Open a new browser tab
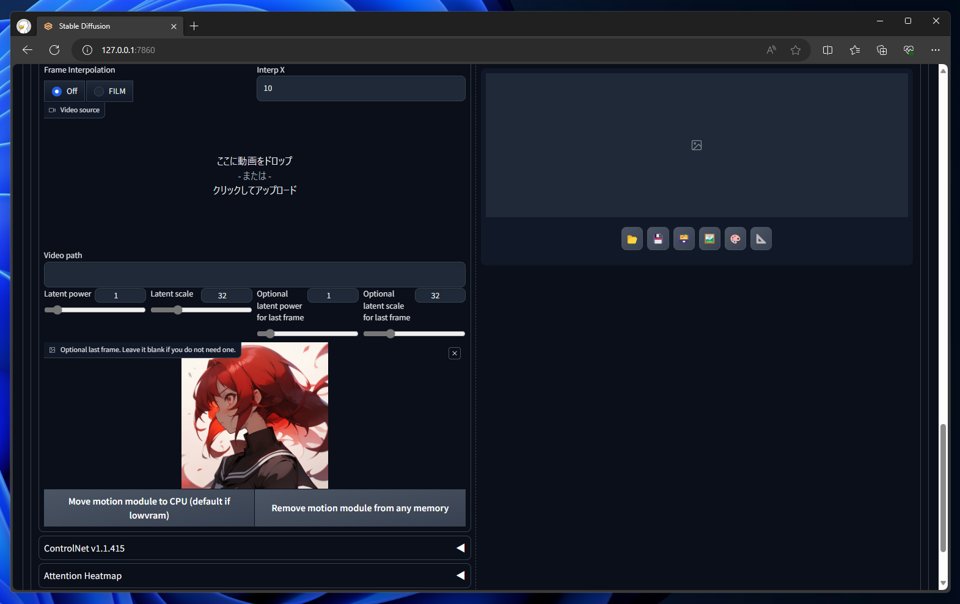 [194, 26]
